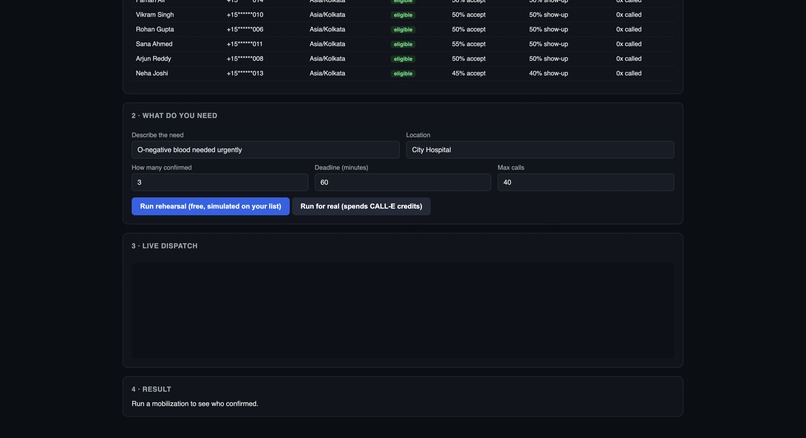Click eligible badge in Neha Joshi row

tap(403, 74)
